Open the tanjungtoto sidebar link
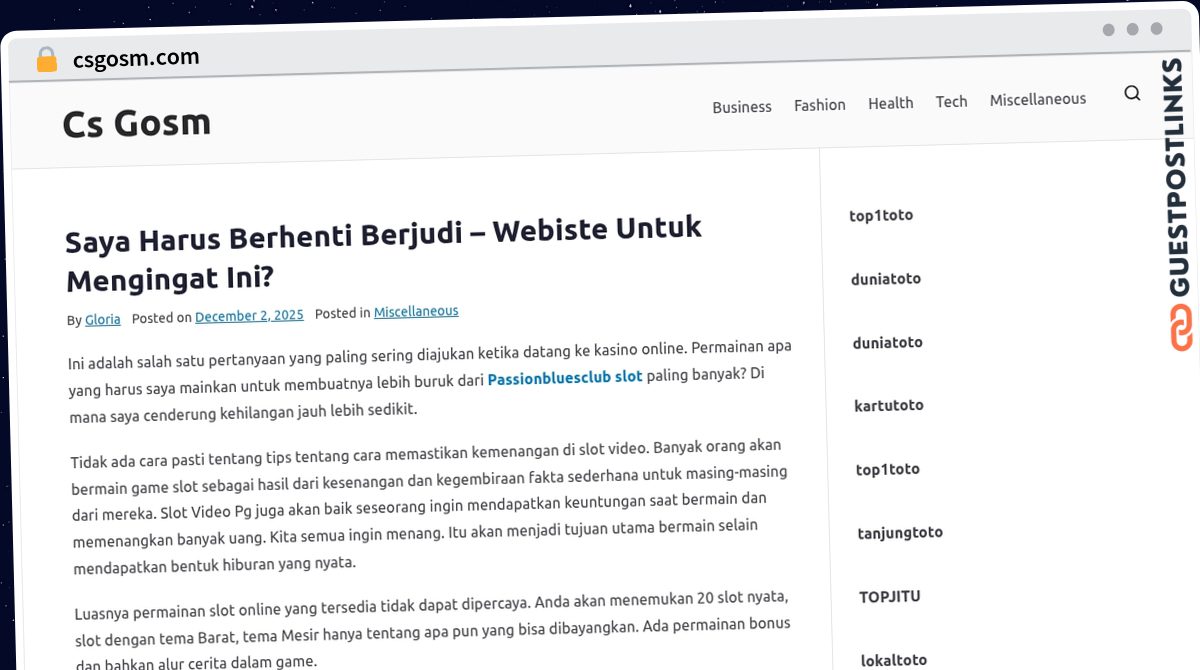The height and width of the screenshot is (670, 1200). (x=900, y=533)
